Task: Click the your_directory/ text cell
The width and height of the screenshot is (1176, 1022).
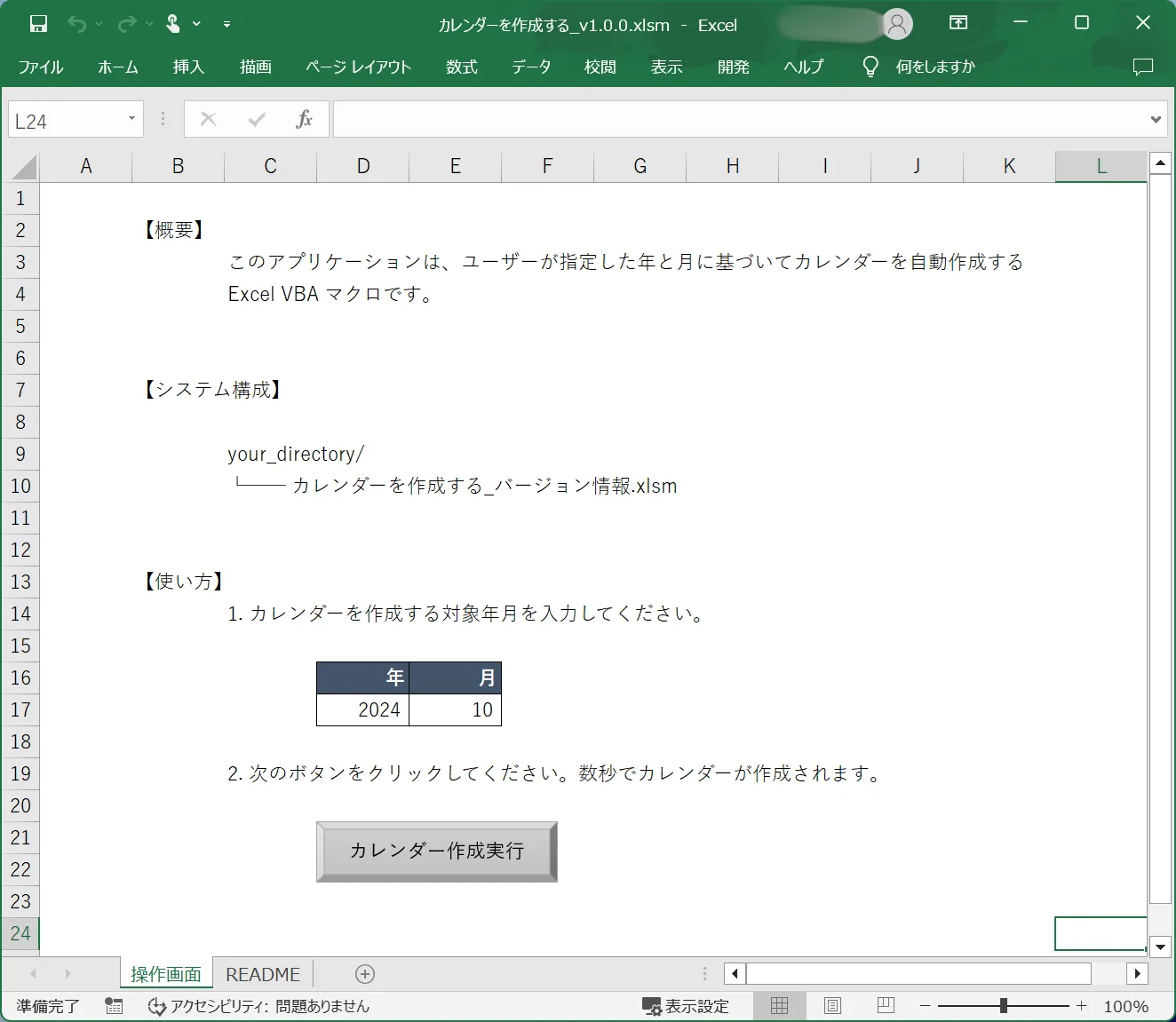Action: point(296,454)
